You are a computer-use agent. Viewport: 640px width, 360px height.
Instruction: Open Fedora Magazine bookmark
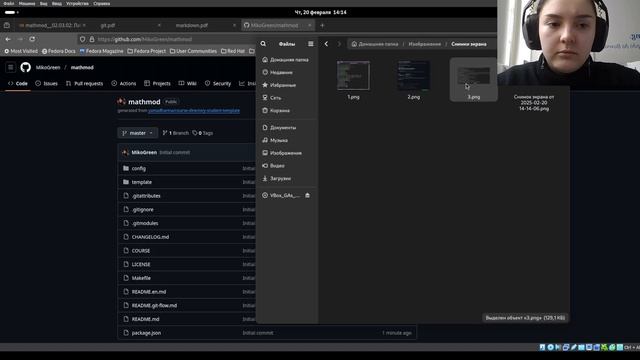click(101, 51)
